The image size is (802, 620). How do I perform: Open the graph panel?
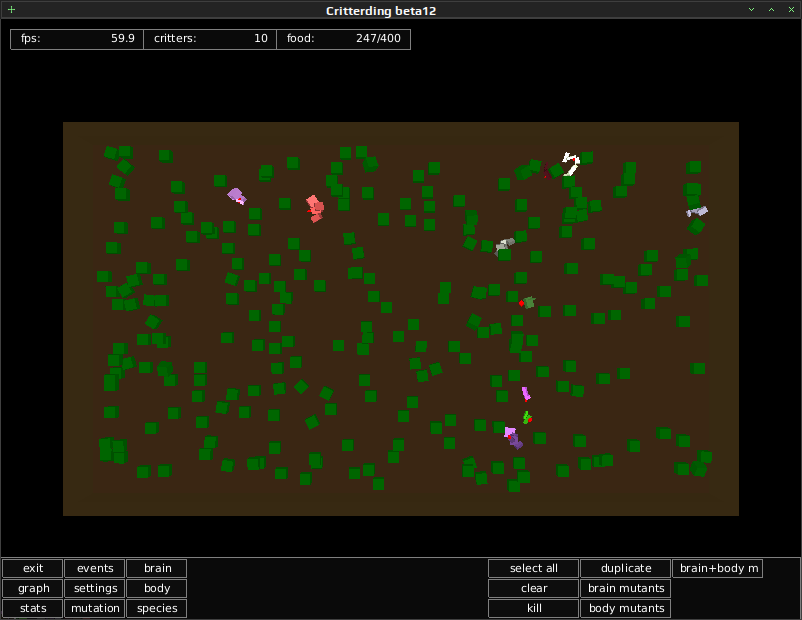33,588
